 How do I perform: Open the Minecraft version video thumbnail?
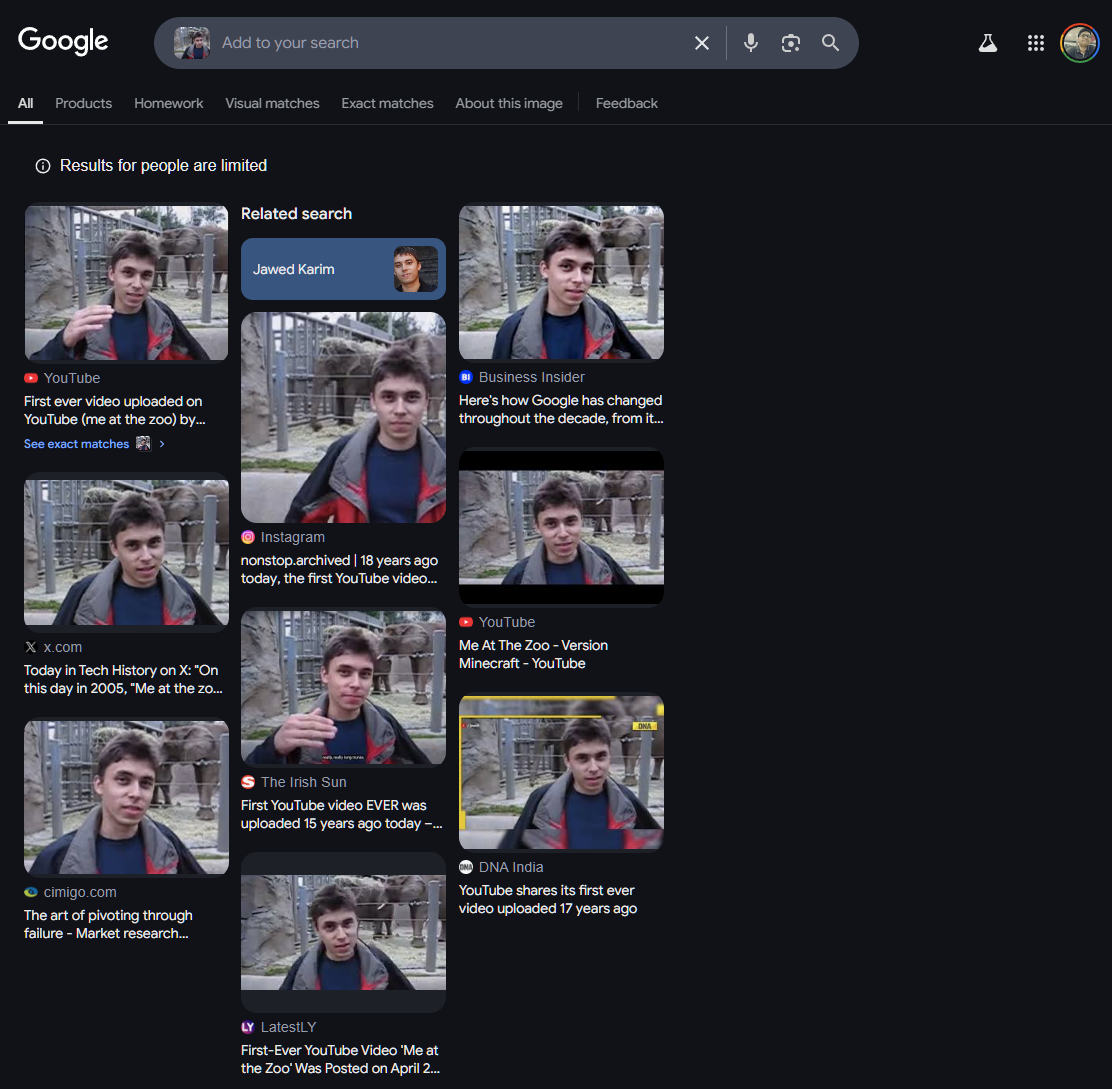[x=561, y=527]
